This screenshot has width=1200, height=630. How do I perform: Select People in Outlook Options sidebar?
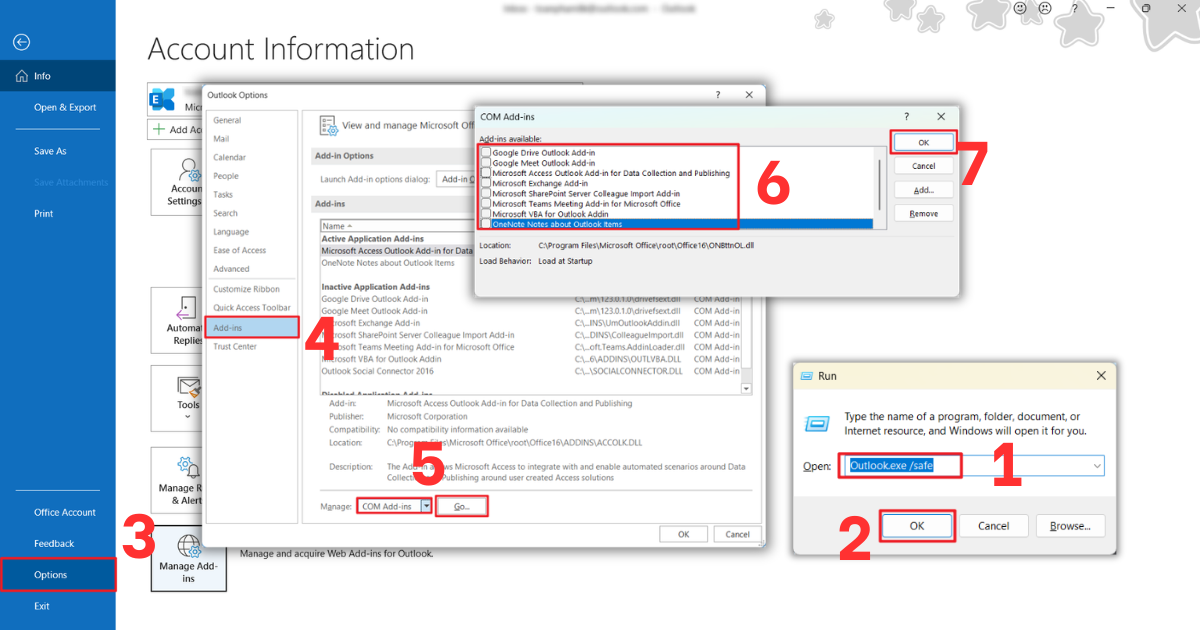226,176
